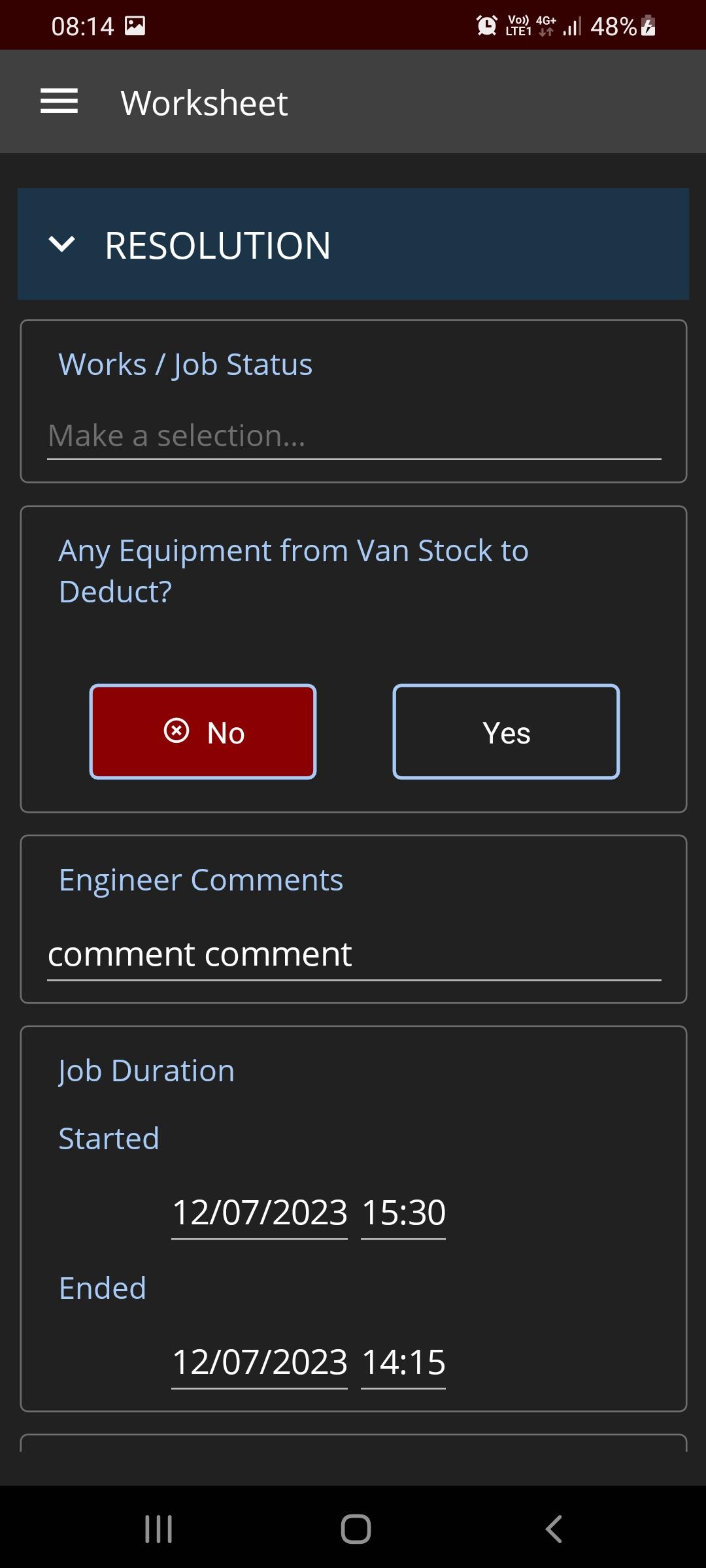
Task: Open the Works / Job Status selection dropdown
Action: 354,436
